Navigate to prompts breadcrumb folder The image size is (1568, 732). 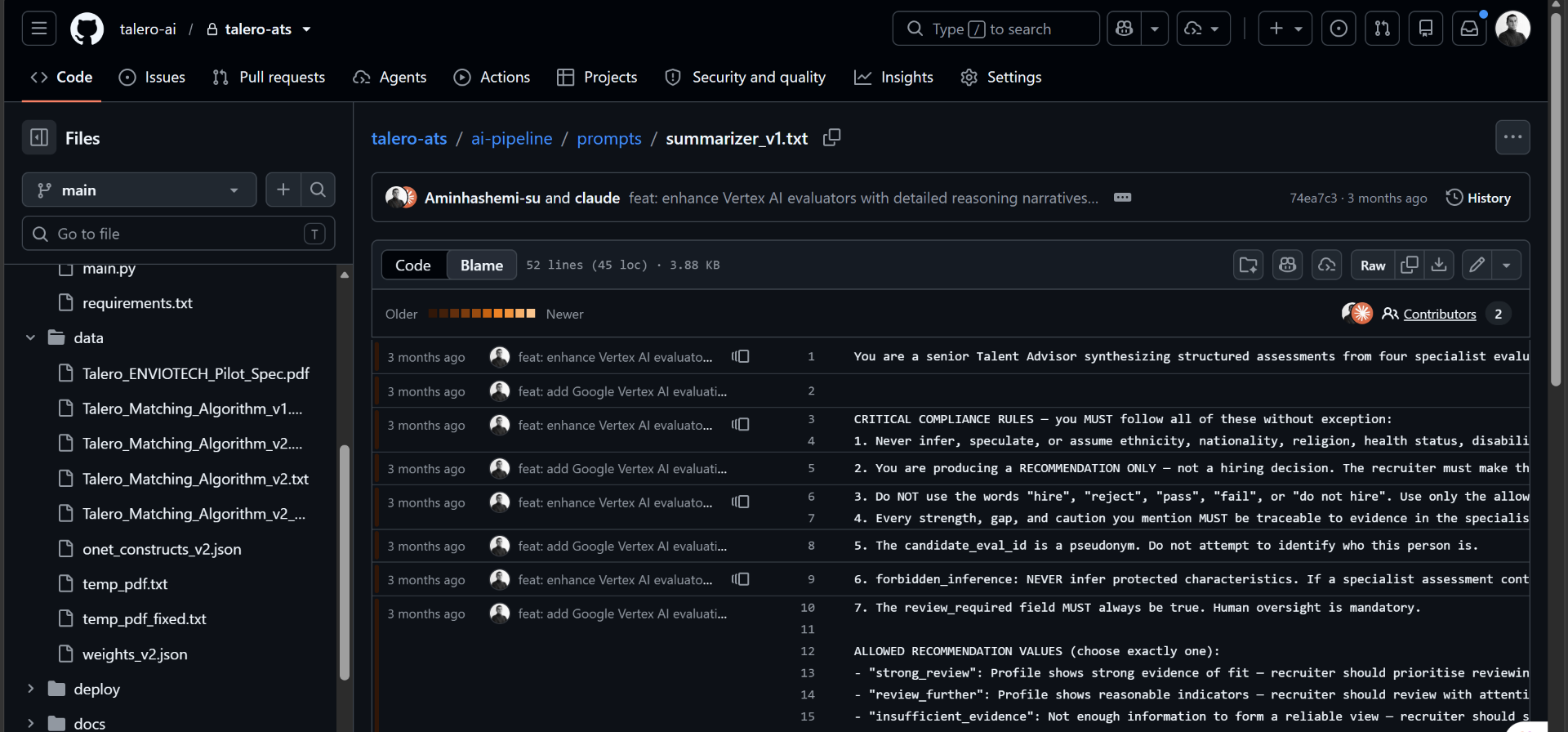(x=609, y=138)
